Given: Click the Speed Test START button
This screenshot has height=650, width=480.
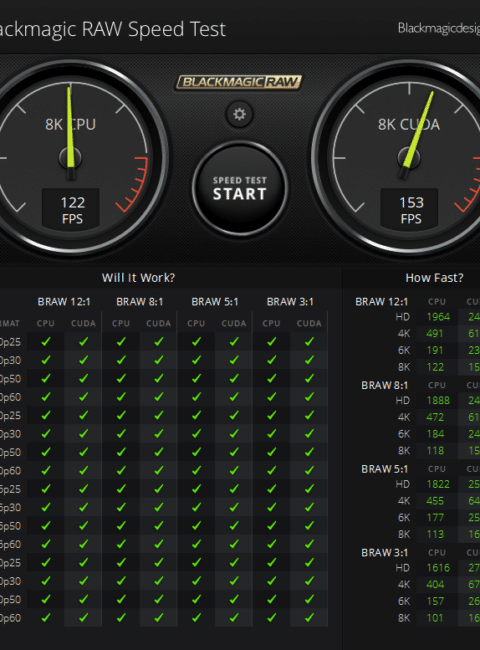Looking at the screenshot, I should pos(240,189).
